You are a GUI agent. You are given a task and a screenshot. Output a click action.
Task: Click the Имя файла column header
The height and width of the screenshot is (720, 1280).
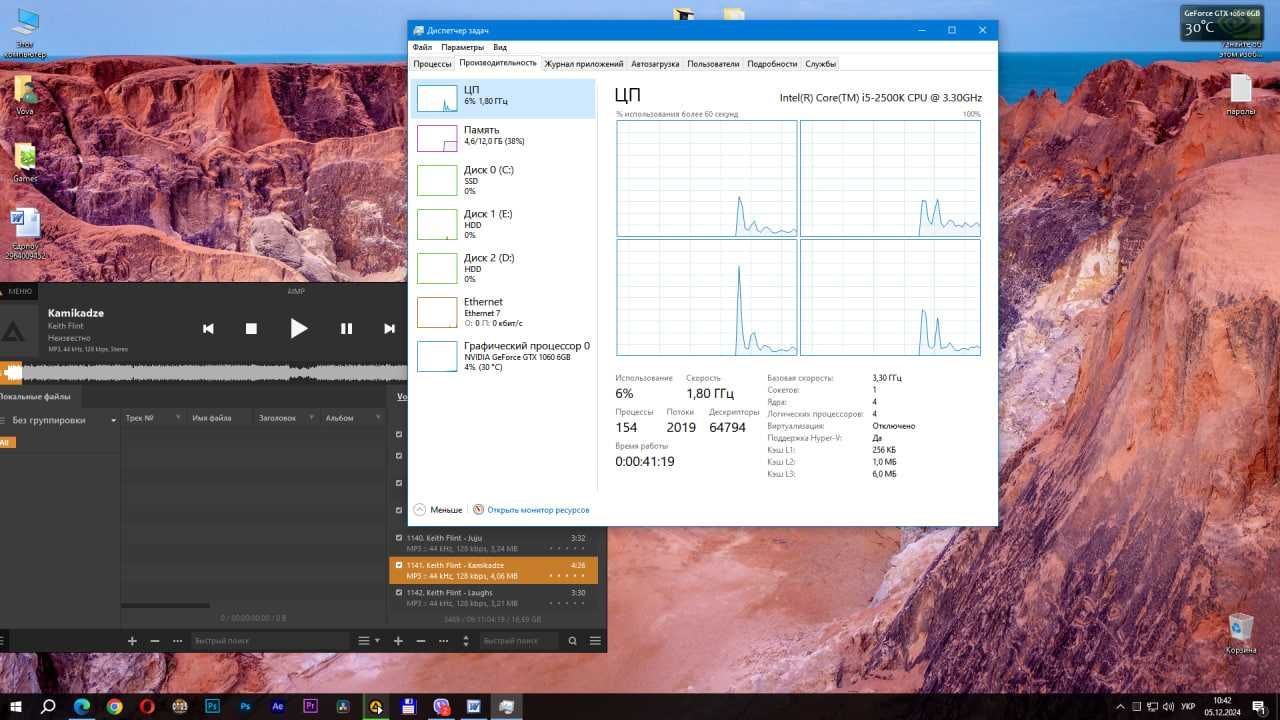point(212,418)
